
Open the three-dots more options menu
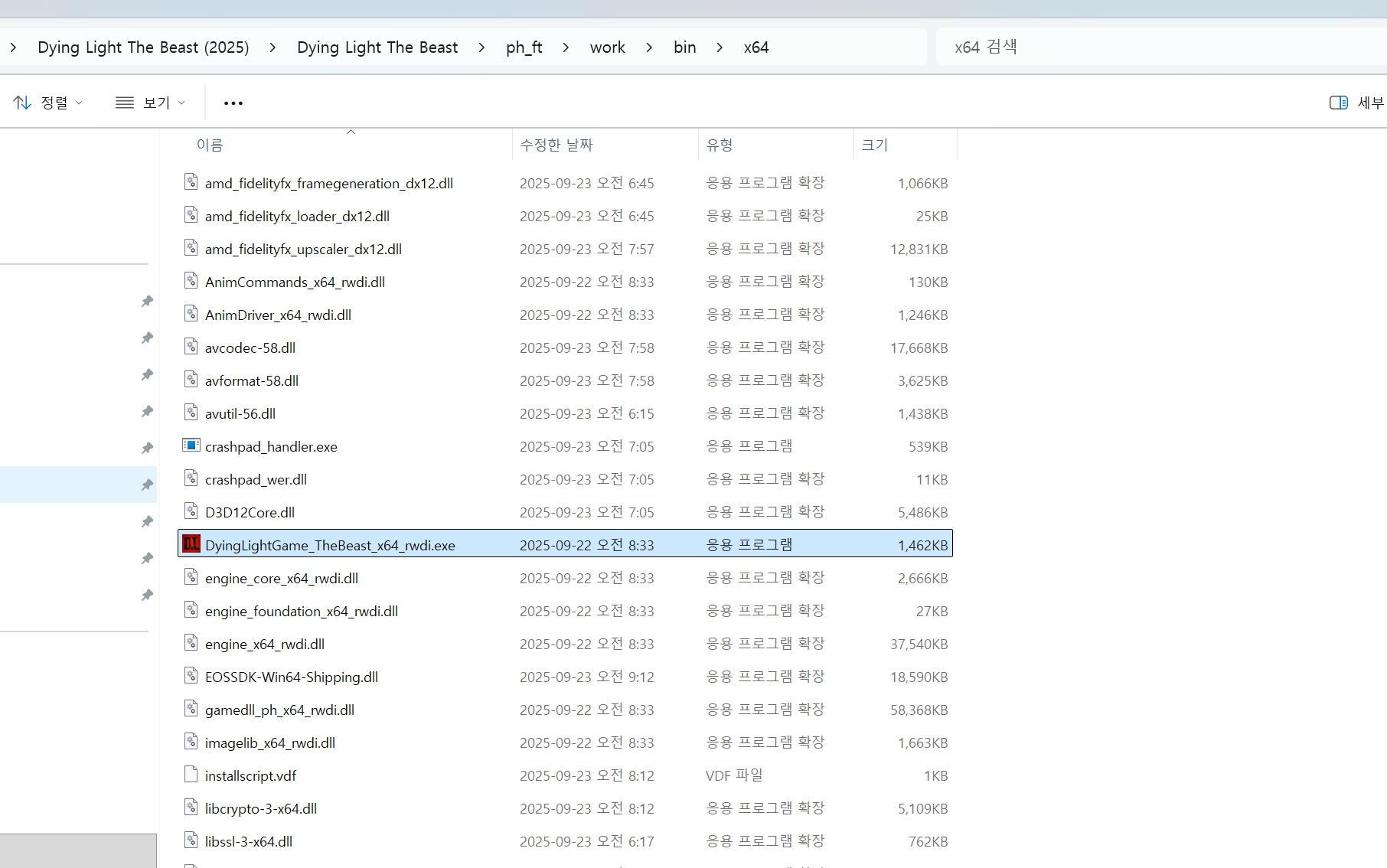click(x=233, y=103)
